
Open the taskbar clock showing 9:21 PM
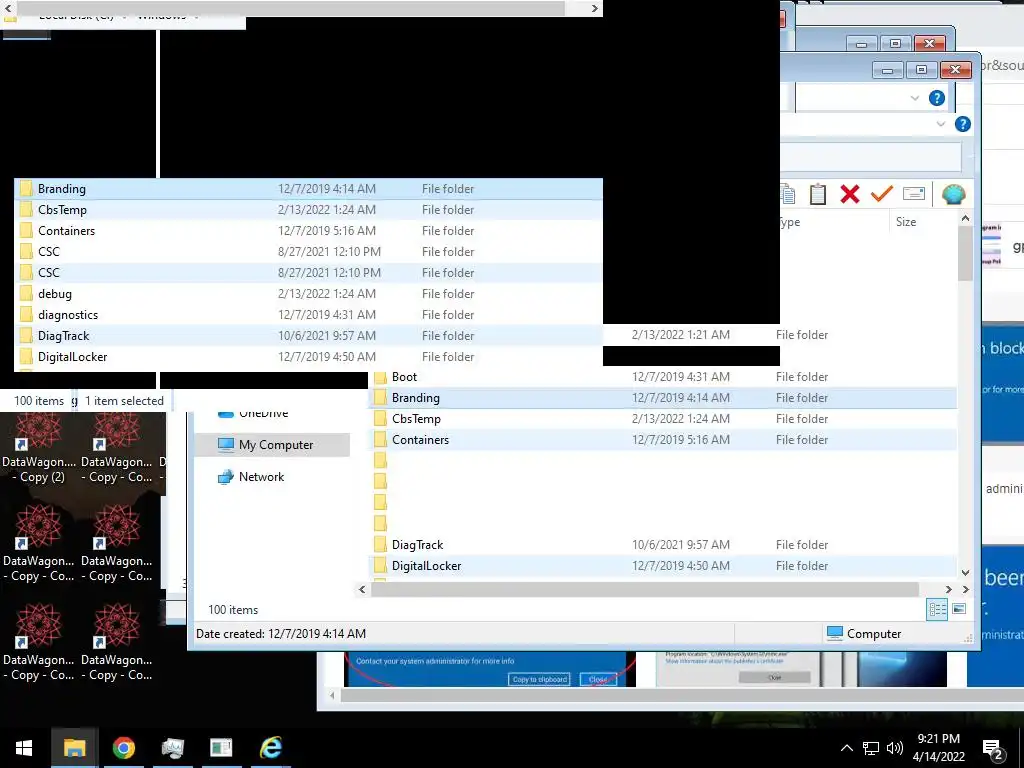[x=938, y=748]
